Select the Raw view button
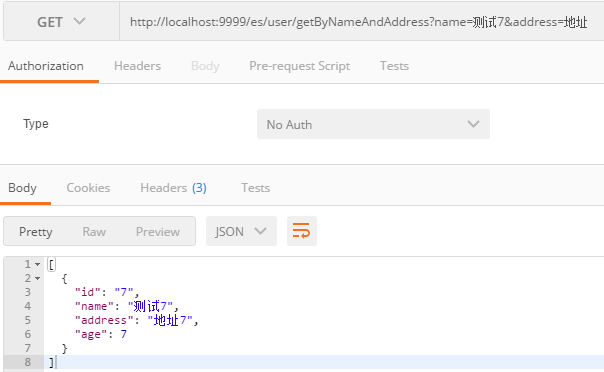Viewport: 604px width, 372px height. [x=94, y=231]
